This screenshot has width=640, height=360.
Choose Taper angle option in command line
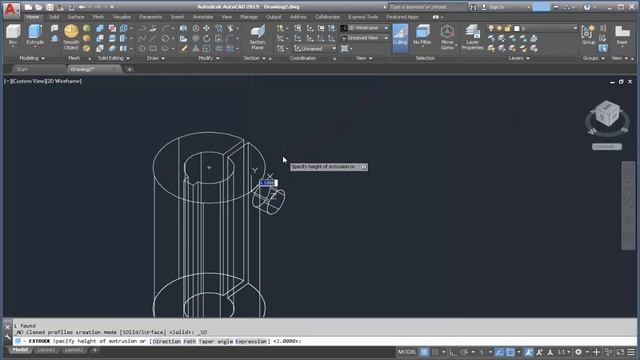click(x=216, y=341)
